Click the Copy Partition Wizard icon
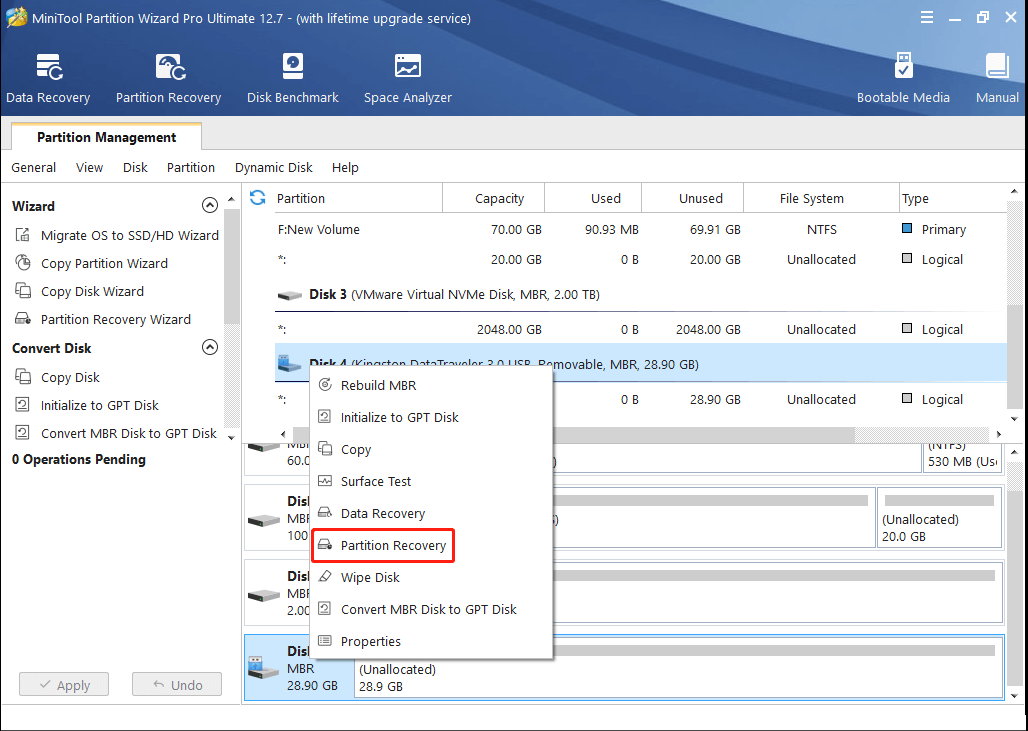 (x=23, y=263)
